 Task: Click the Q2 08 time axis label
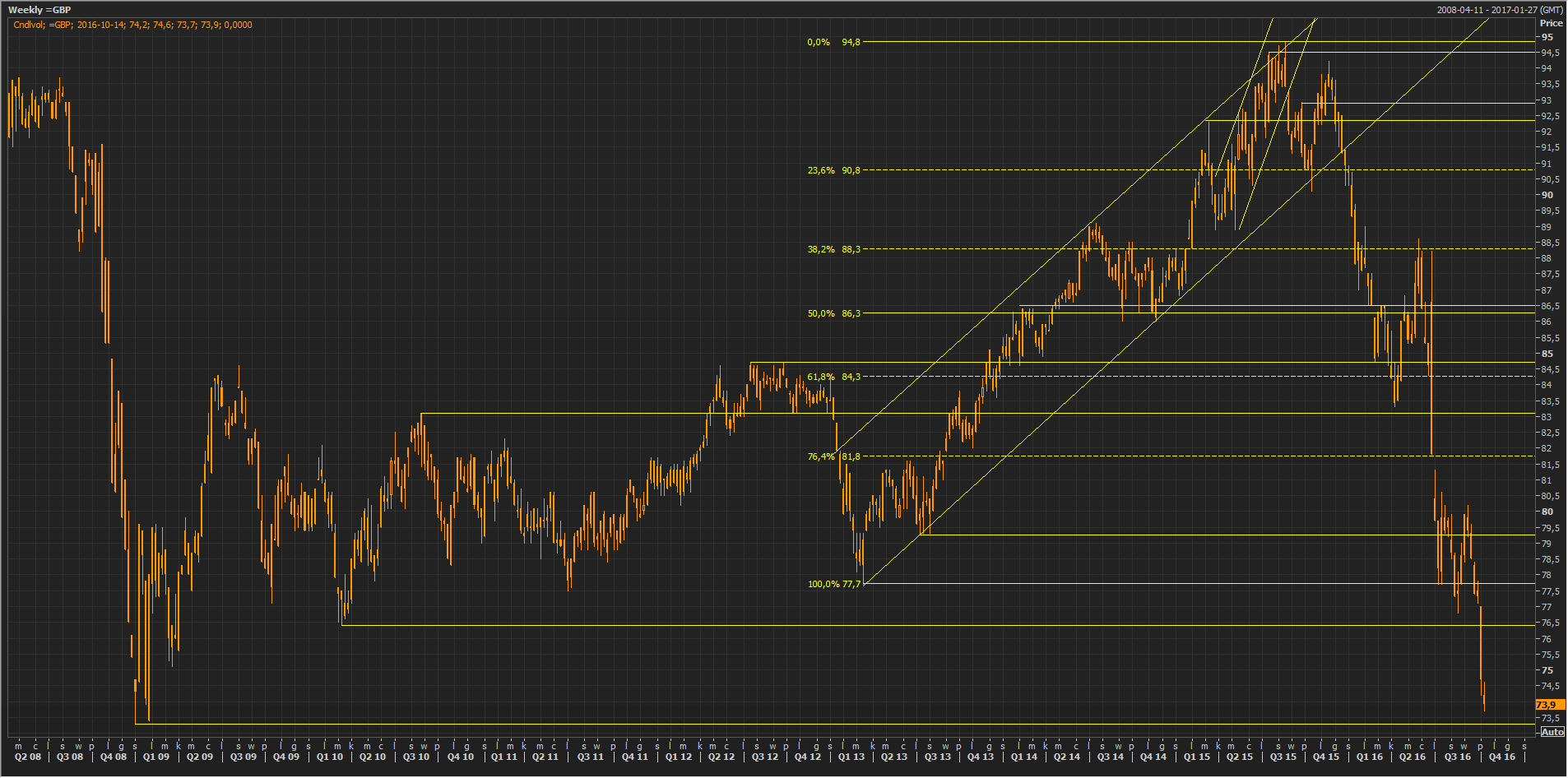[x=27, y=757]
